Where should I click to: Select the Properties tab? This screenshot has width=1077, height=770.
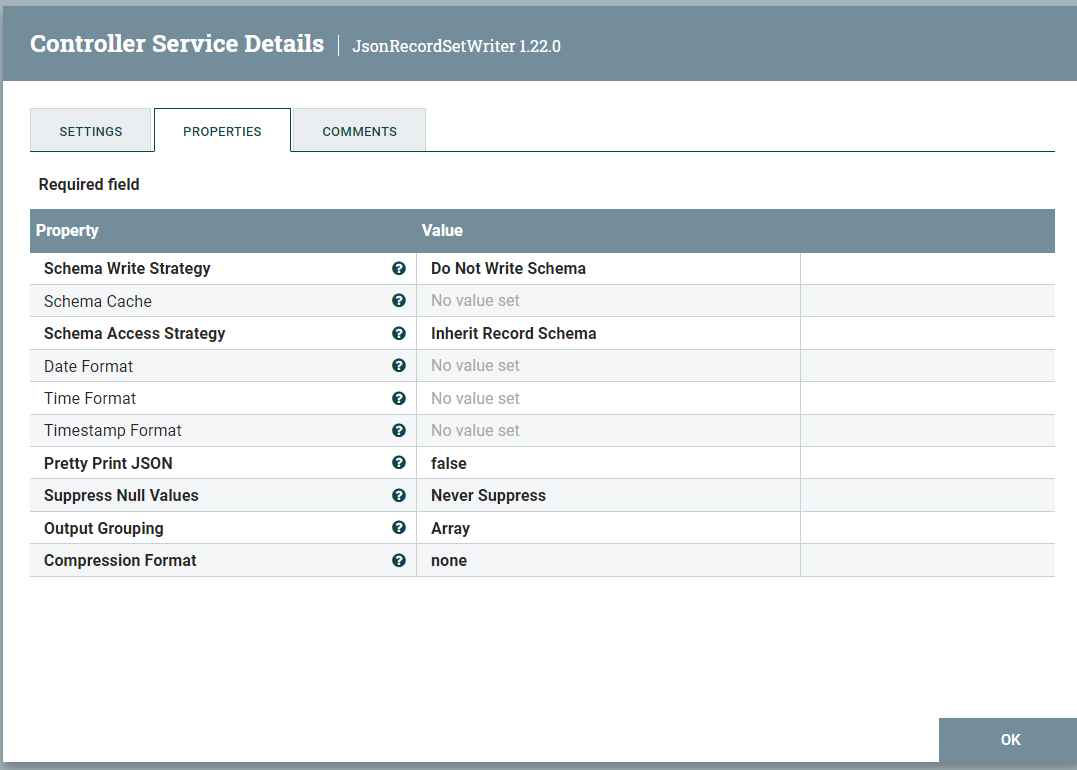coord(222,131)
